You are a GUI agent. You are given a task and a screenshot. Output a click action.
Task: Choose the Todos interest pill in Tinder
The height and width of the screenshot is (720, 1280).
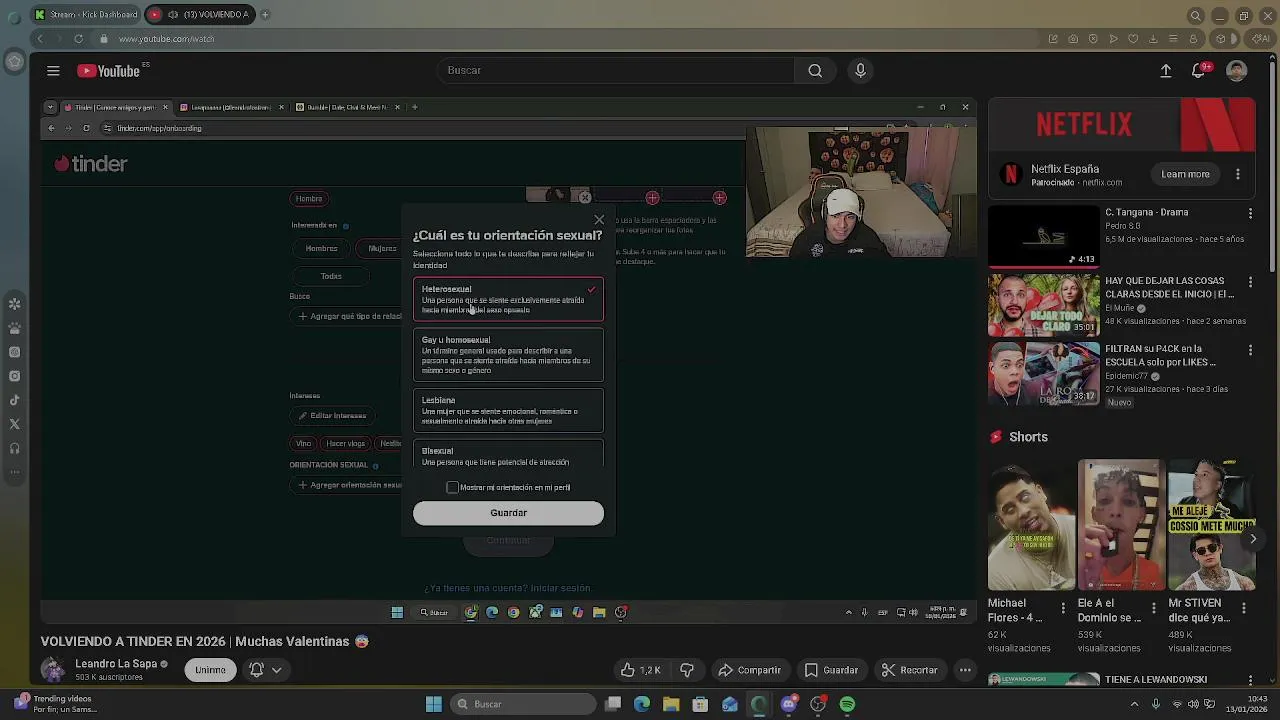(331, 276)
